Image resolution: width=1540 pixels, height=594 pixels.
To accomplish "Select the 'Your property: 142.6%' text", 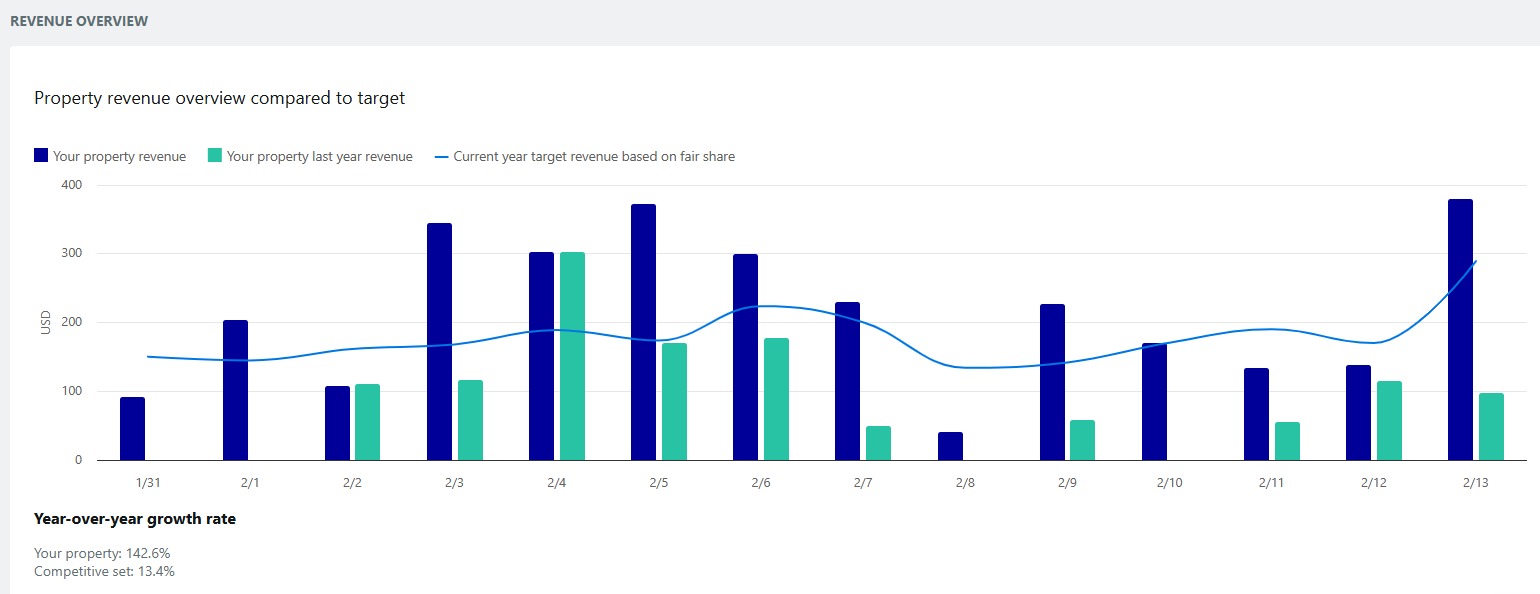I will click(x=102, y=552).
